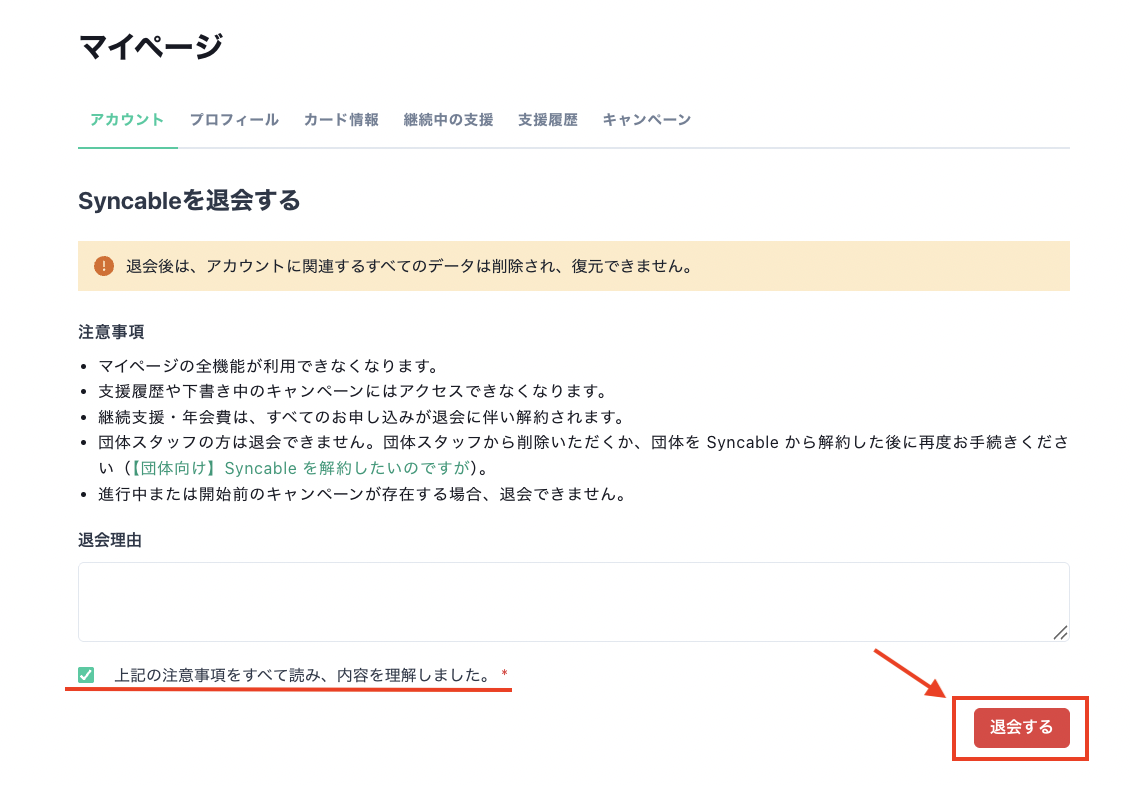This screenshot has height=786, width=1130.
Task: Click the data deletion warning banner text
Action: (409, 267)
